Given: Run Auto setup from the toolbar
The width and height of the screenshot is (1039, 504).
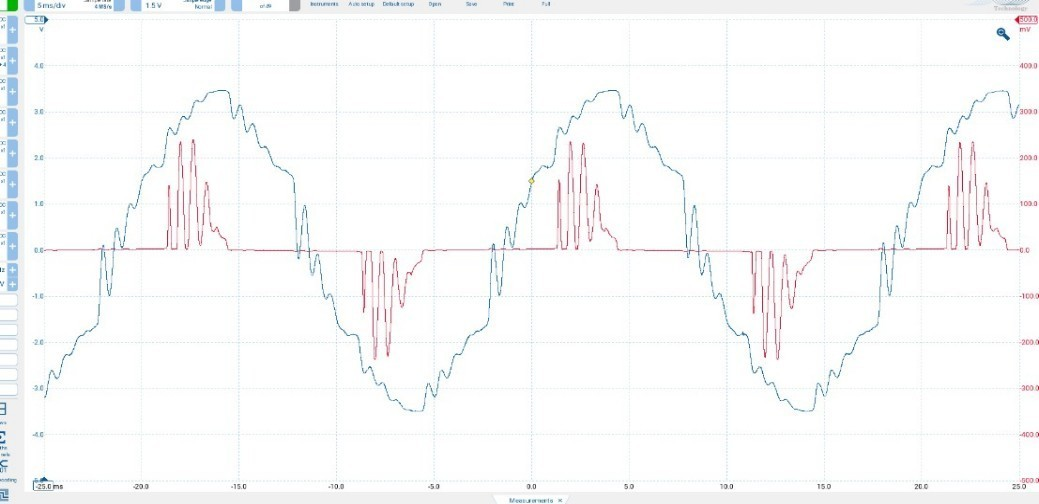Looking at the screenshot, I should (361, 4).
